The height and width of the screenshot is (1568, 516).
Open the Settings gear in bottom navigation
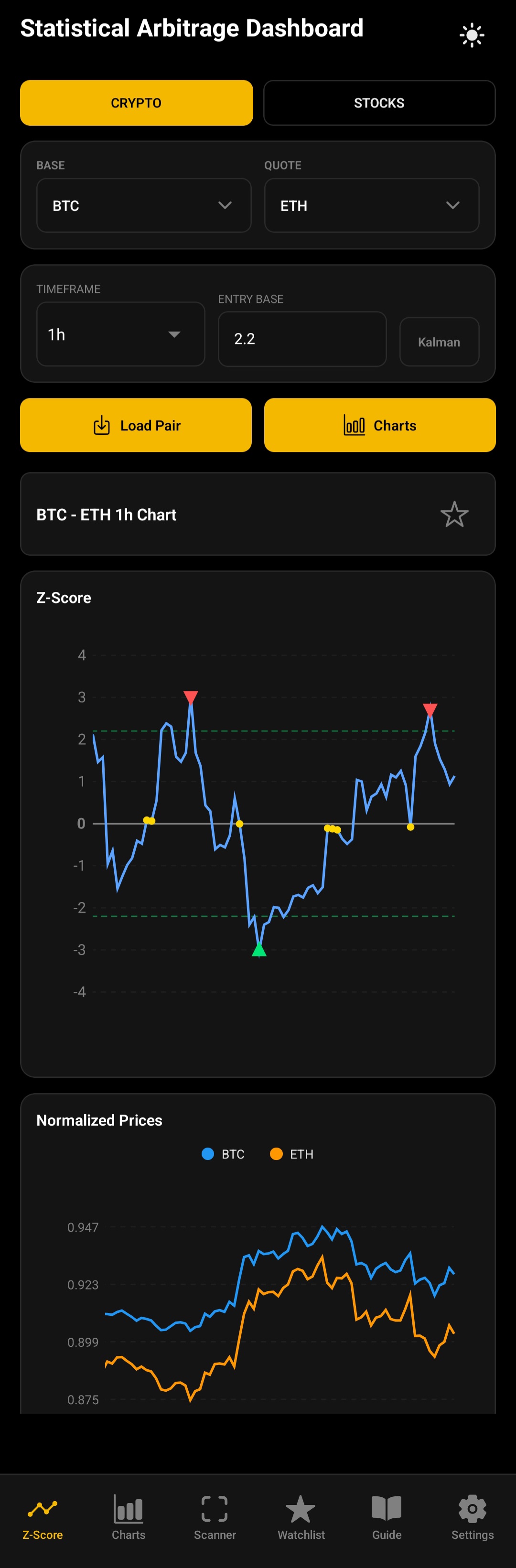[472, 1508]
